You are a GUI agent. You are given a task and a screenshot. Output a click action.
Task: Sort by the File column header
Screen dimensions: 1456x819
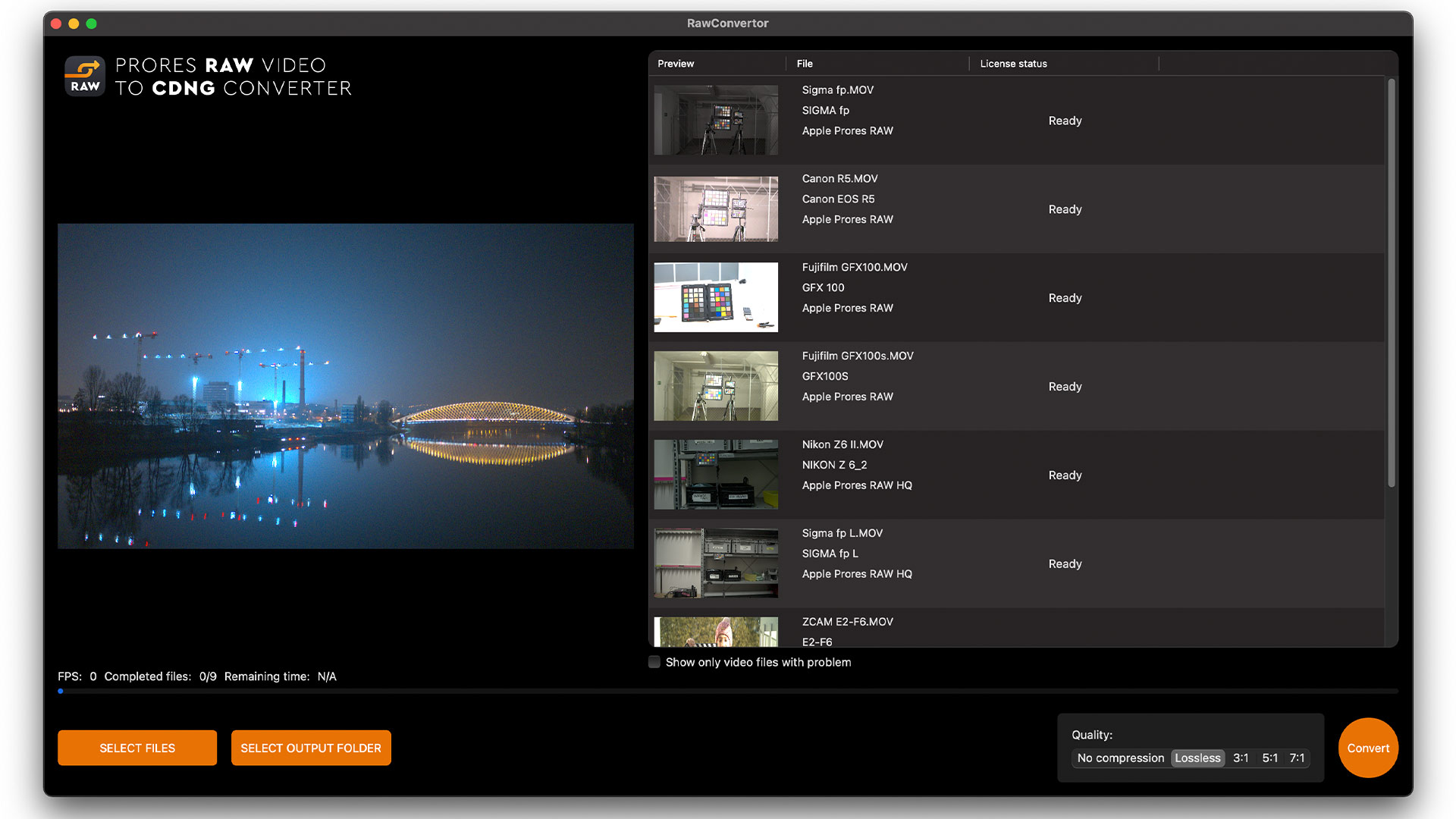tap(805, 64)
